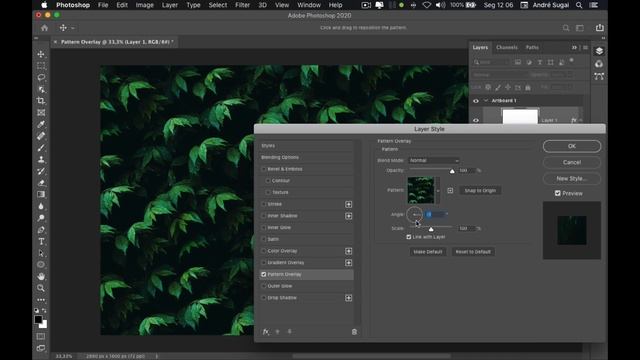Add another Stroke effect plus button
Viewport: 640px width, 360px height.
coord(348,204)
